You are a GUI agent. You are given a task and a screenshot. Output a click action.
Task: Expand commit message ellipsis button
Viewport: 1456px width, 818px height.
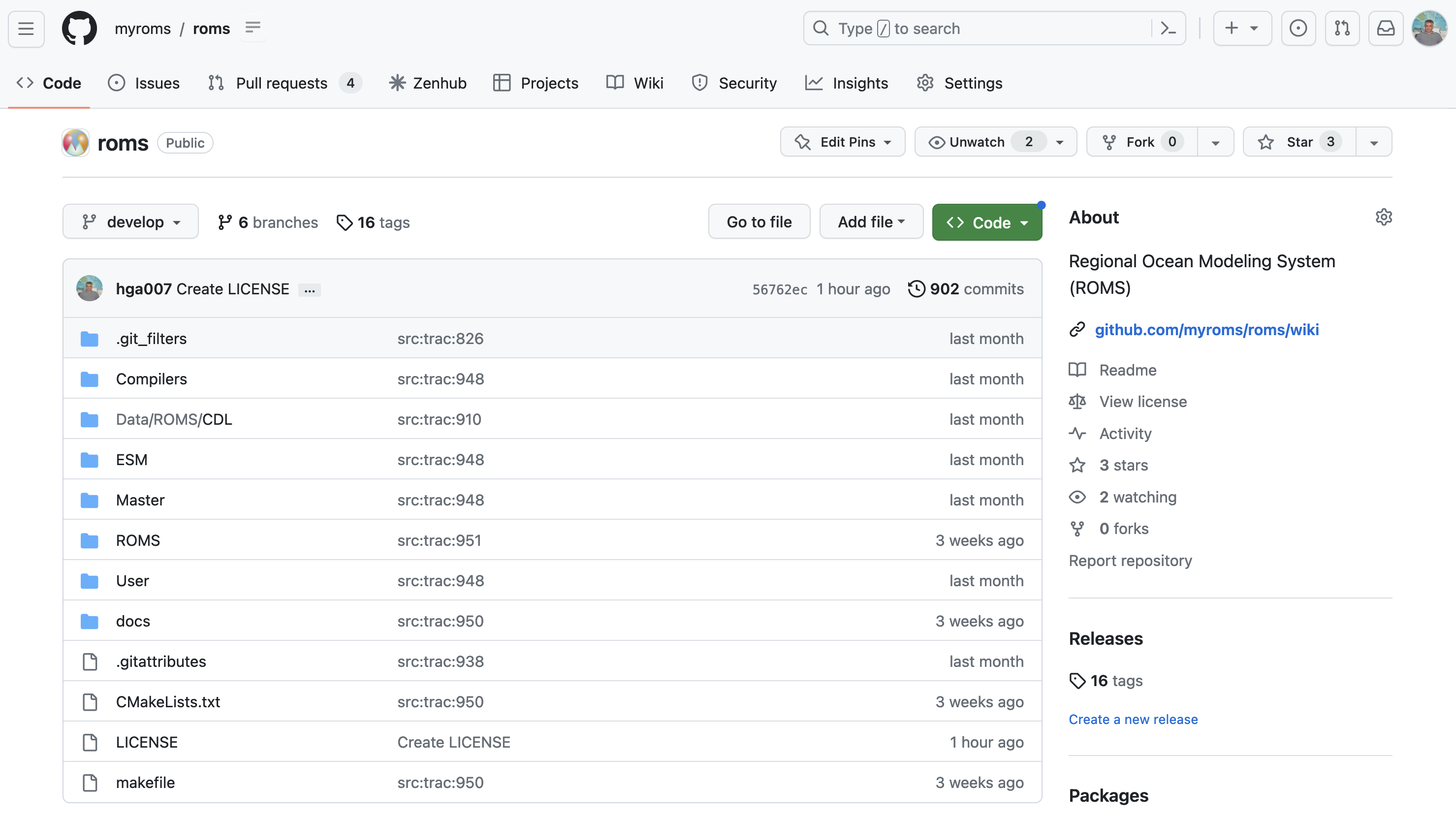pyautogui.click(x=309, y=290)
